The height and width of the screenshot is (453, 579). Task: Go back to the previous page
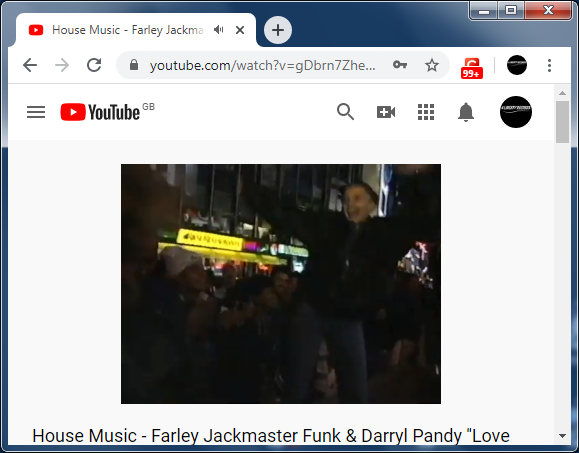(x=30, y=65)
